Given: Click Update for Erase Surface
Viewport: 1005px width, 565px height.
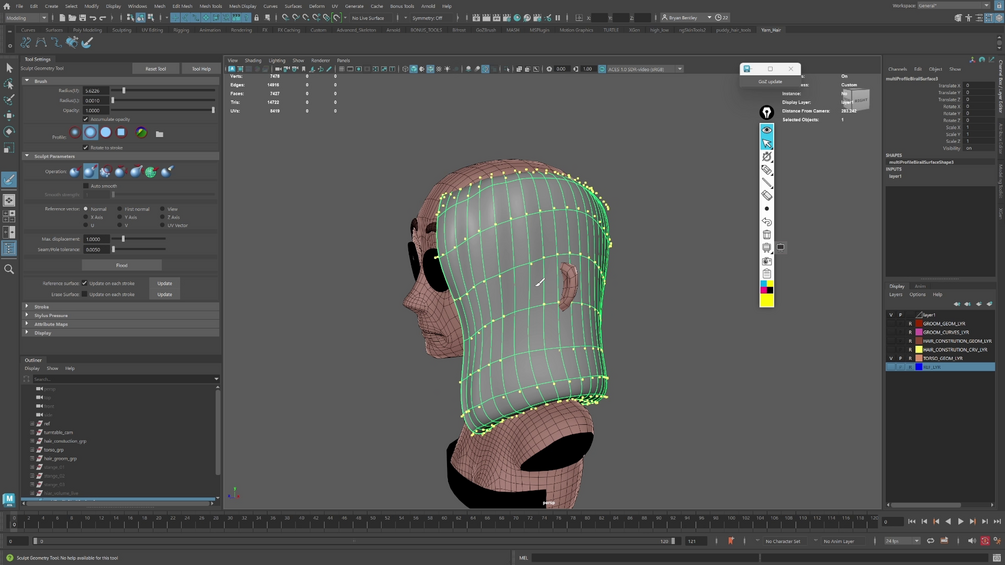Looking at the screenshot, I should pos(165,295).
